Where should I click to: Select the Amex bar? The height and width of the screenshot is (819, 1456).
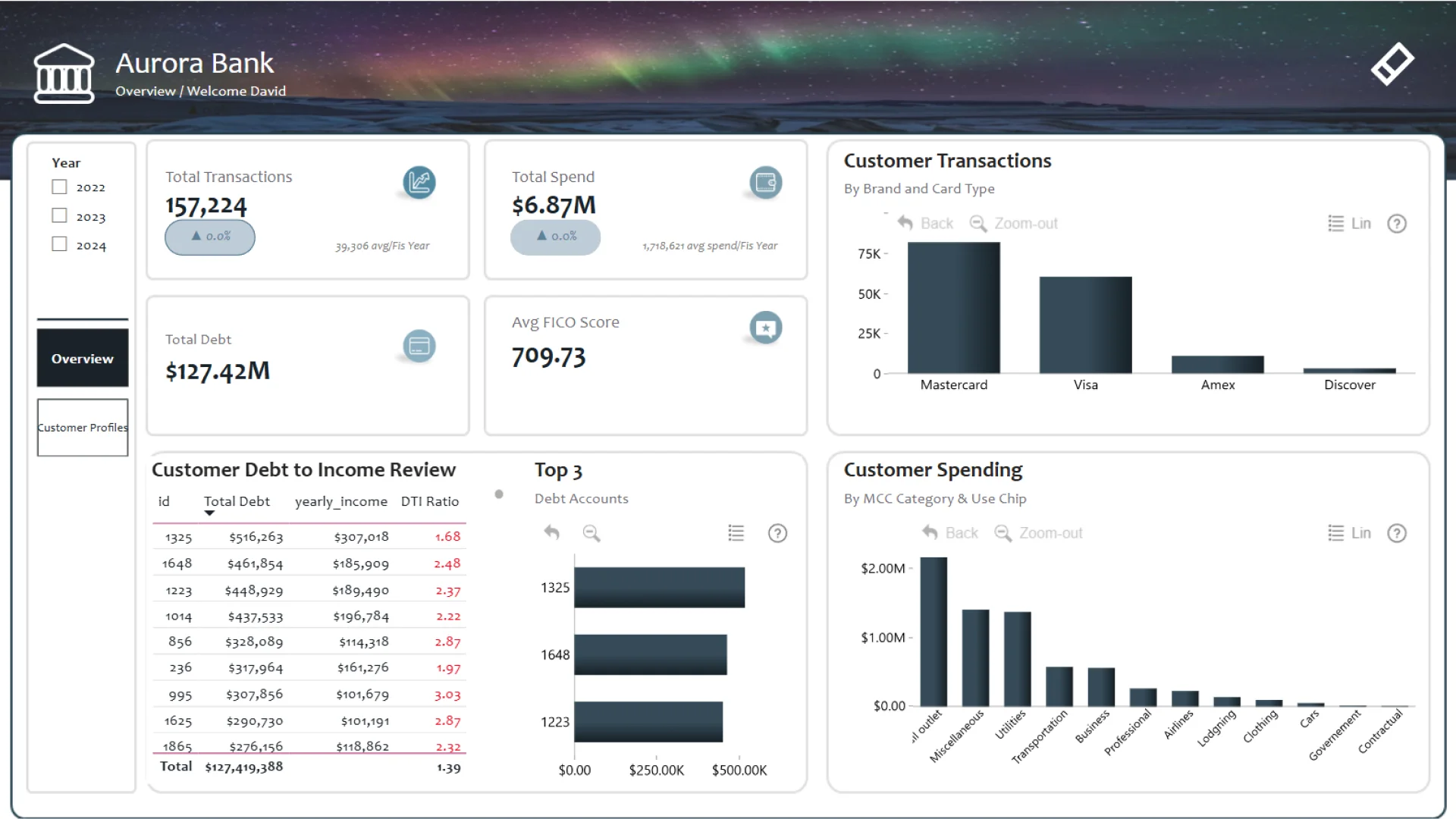(1218, 364)
